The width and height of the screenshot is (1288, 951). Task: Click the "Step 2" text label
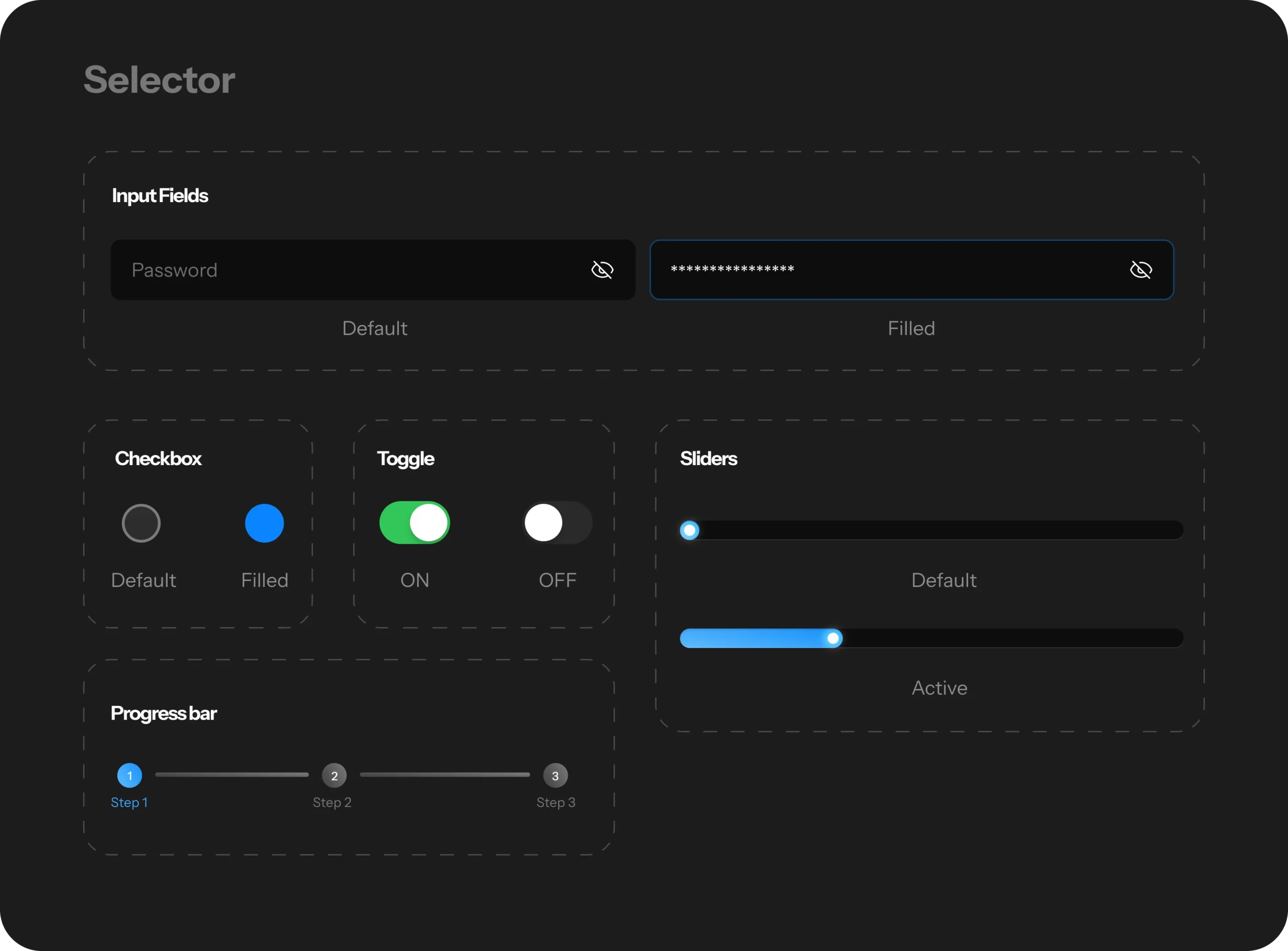point(332,803)
